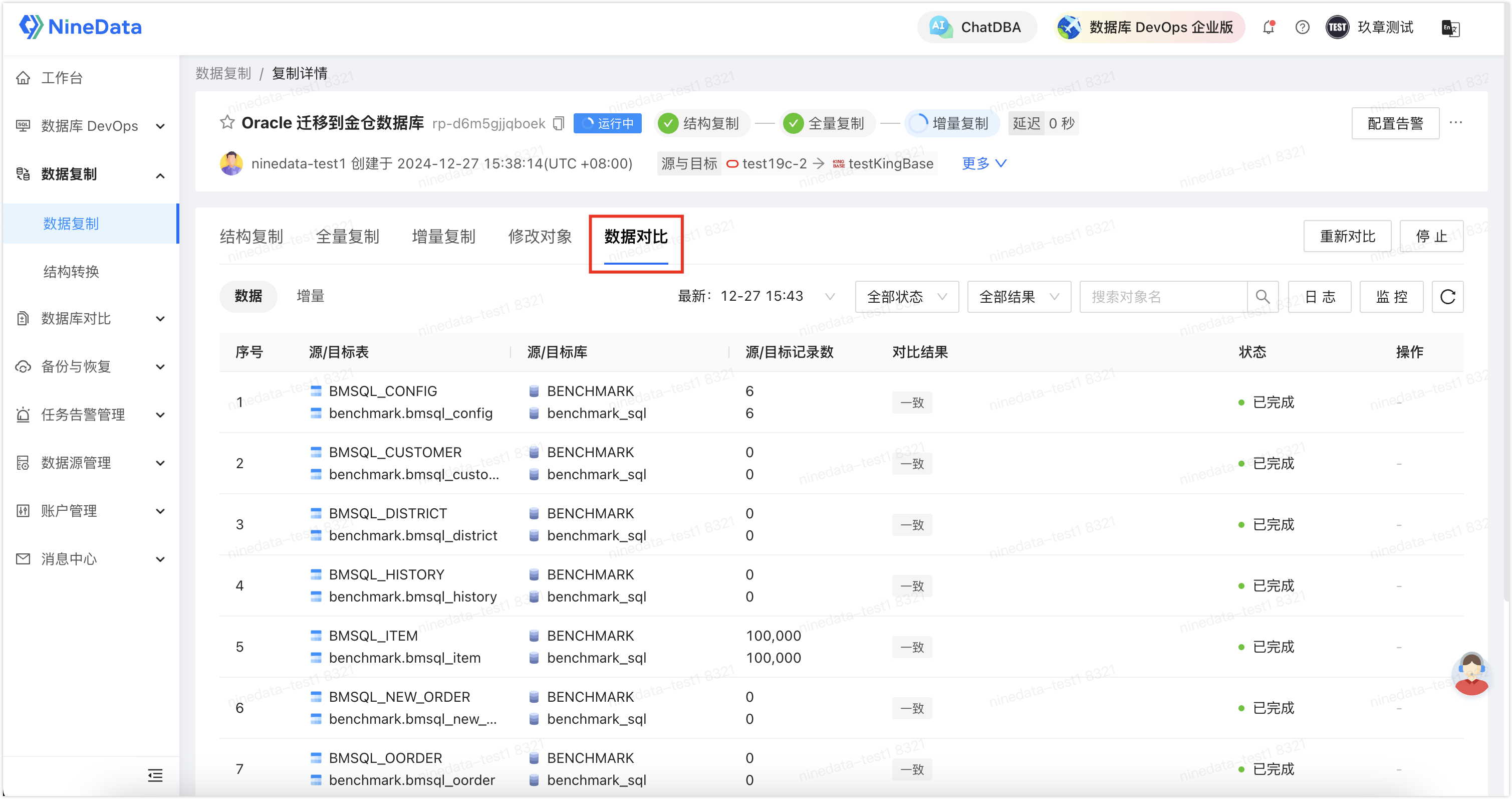Viewport: 1512px width, 799px height.
Task: Switch to 修改对象 tab
Action: point(540,237)
